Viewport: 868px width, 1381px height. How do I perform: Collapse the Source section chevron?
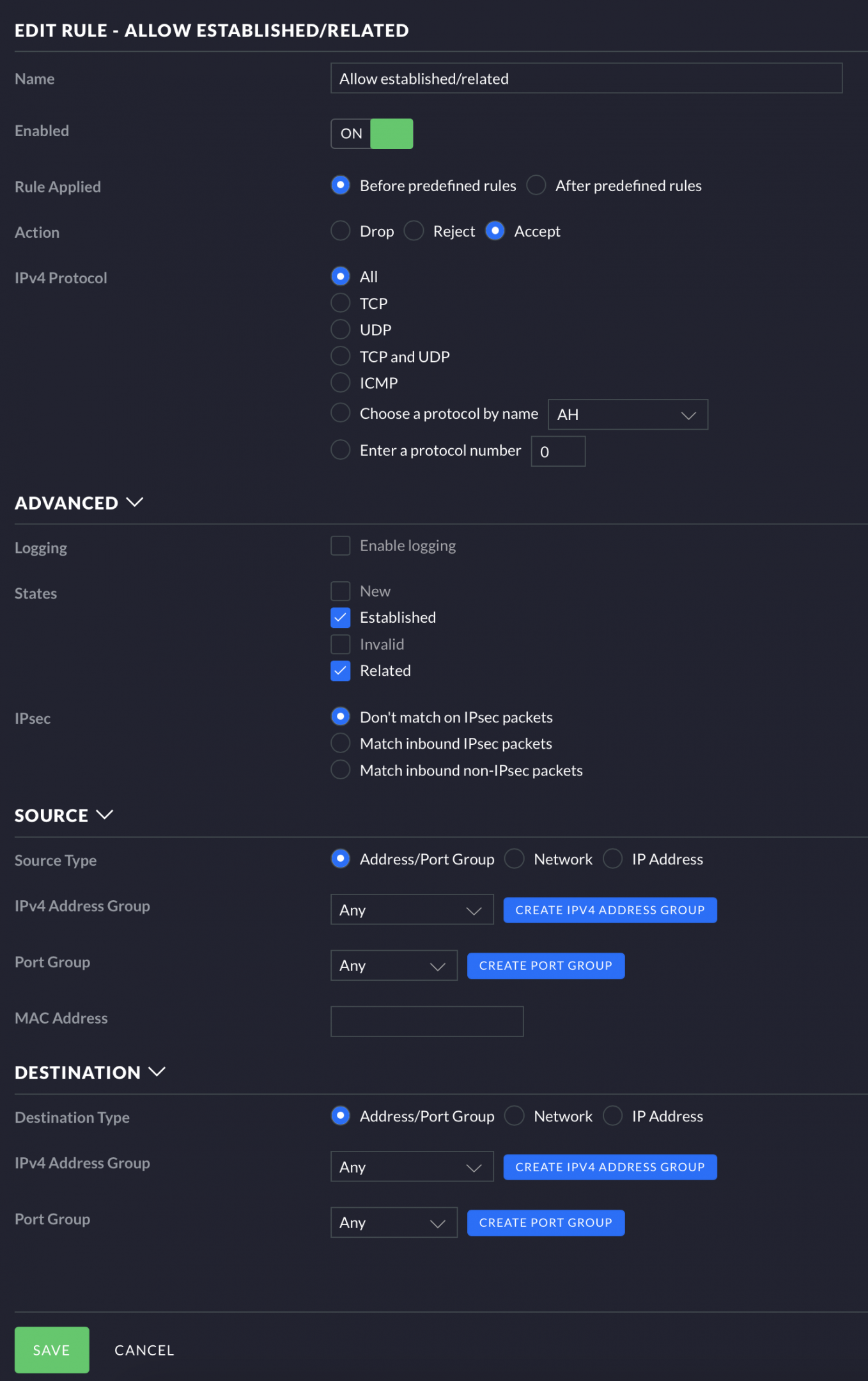105,815
